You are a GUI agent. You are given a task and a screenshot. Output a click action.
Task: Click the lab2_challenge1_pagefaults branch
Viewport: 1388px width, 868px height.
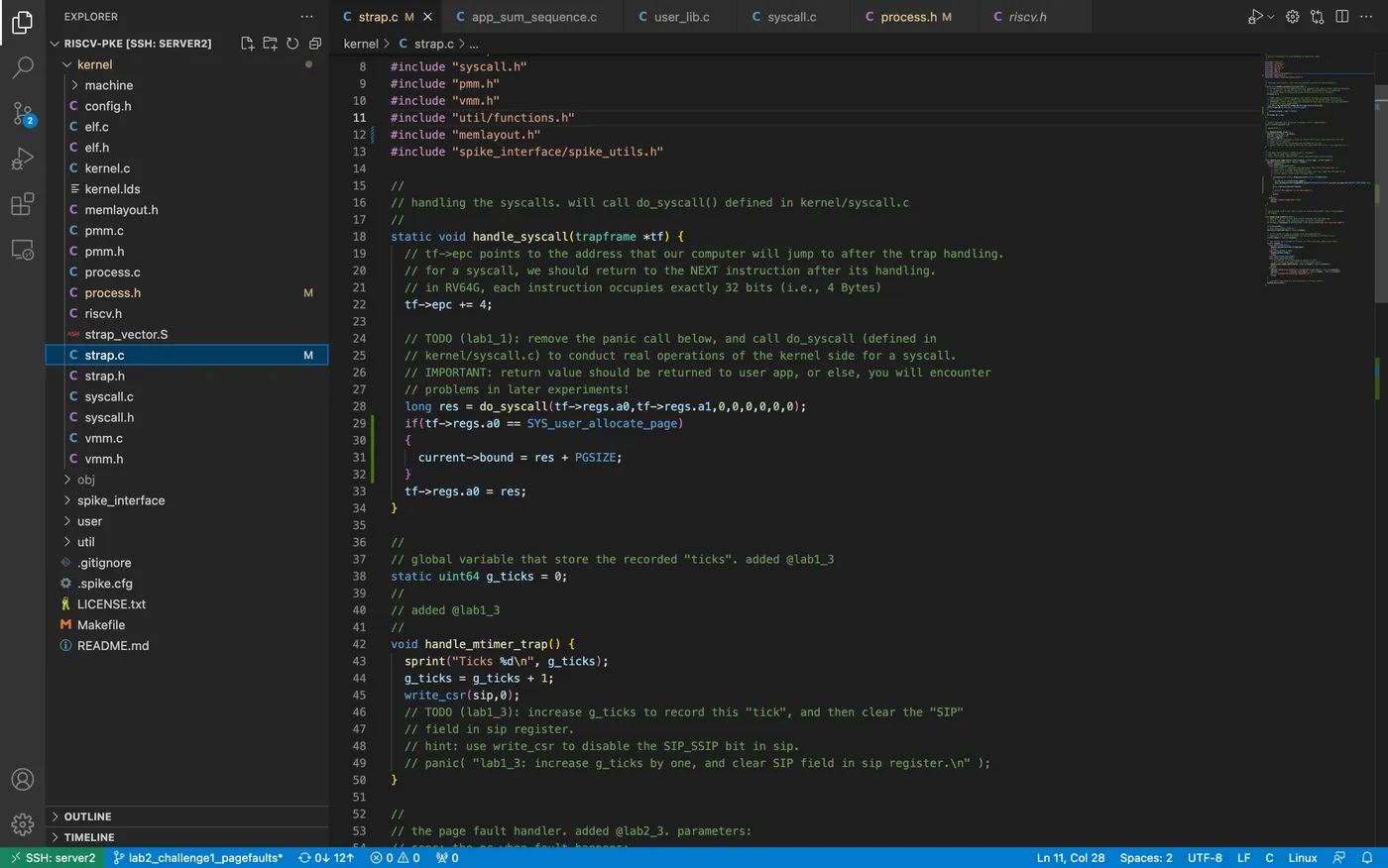click(x=198, y=858)
